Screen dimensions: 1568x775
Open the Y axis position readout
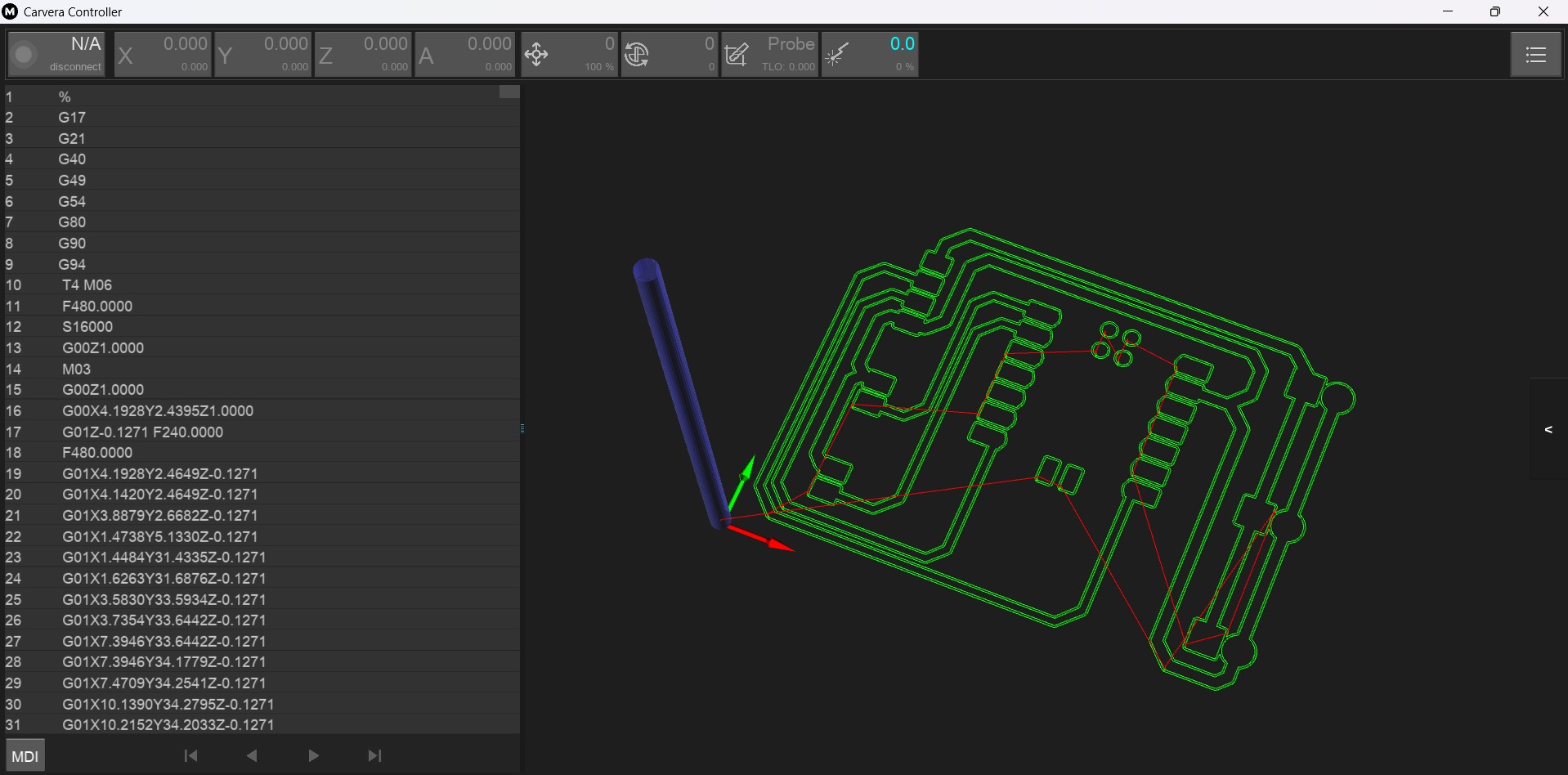coord(263,55)
